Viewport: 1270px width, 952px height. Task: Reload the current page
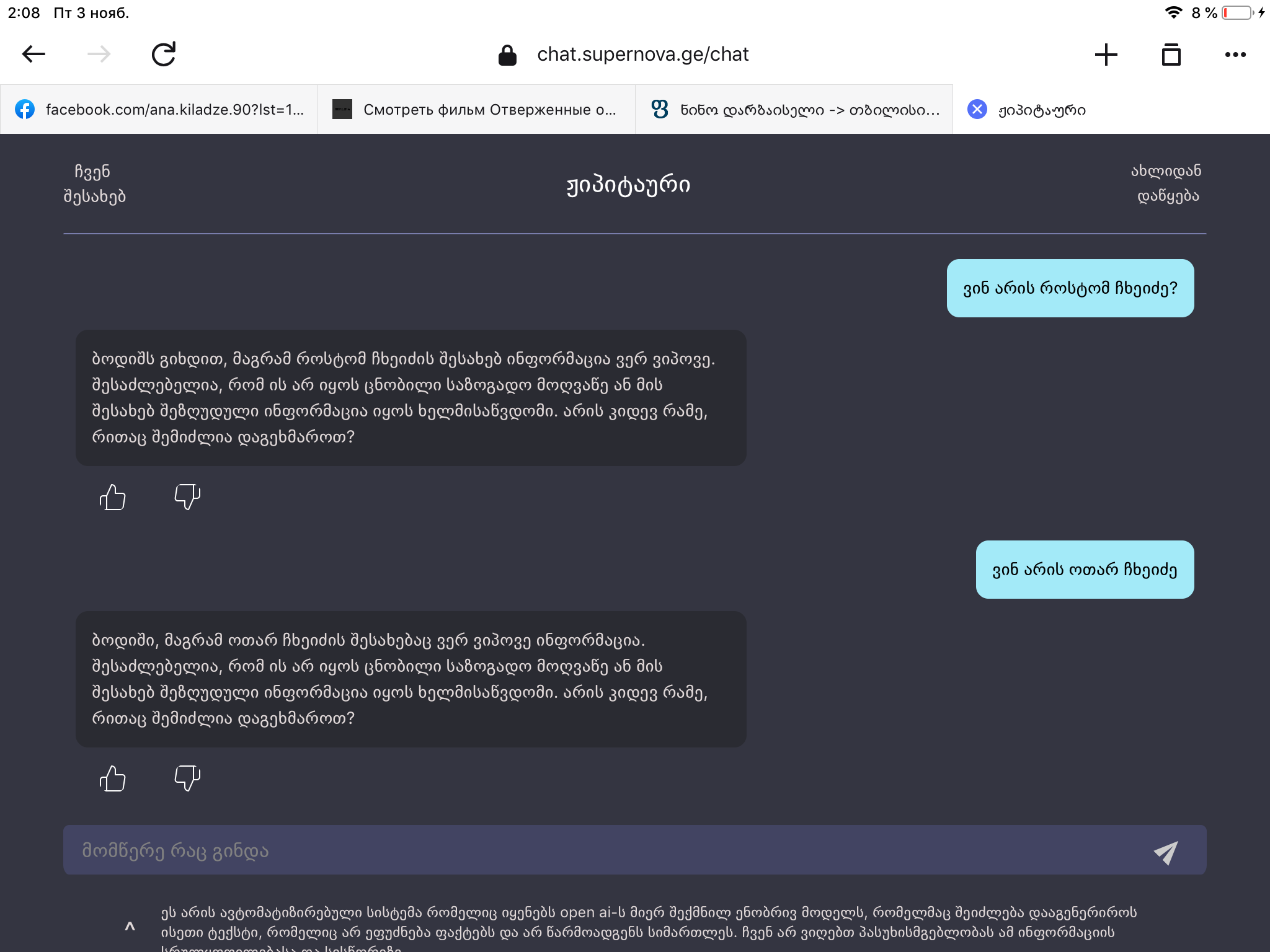(x=164, y=55)
